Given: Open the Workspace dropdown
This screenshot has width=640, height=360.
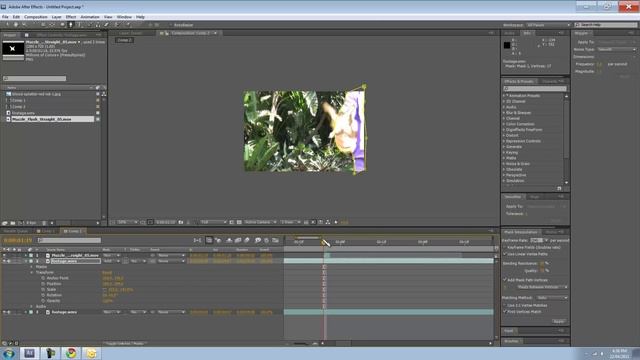Looking at the screenshot, I should pos(548,25).
